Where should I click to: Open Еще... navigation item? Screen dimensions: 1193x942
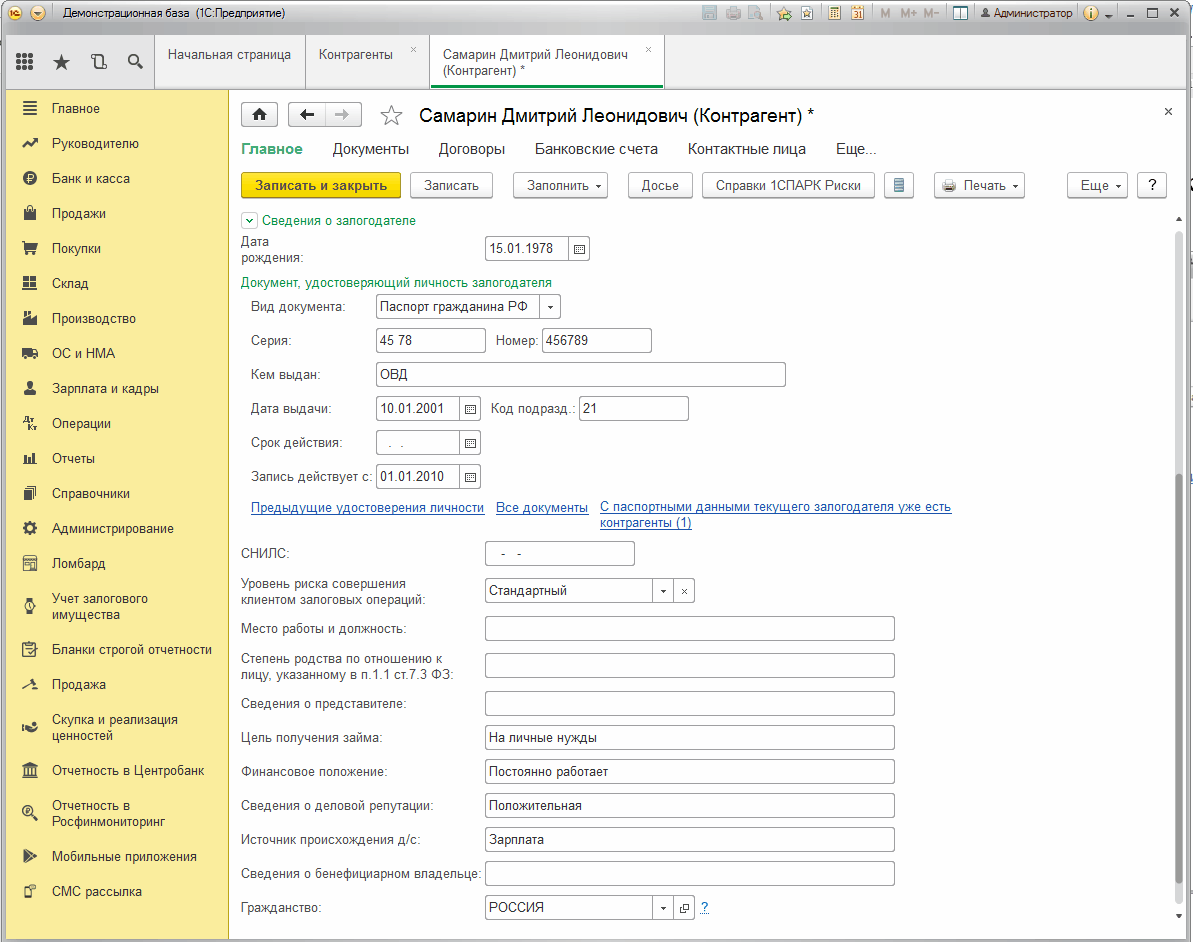coord(856,149)
